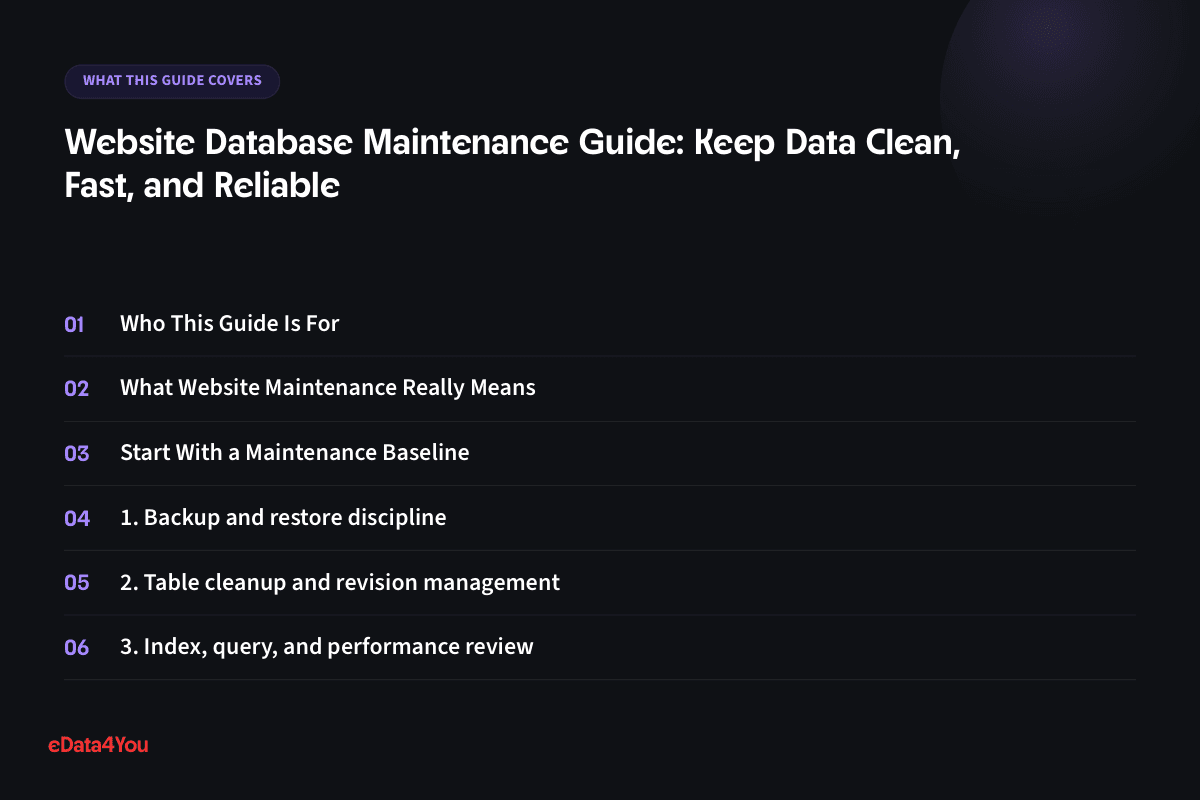1200x800 pixels.
Task: Open 'Who This Guide Is For' entry
Action: (230, 324)
